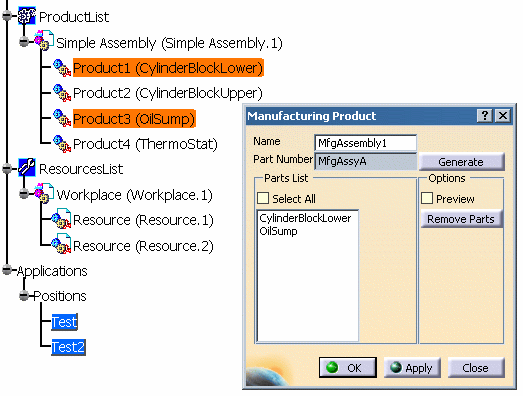Click the Product3 OilSump icon

point(62,118)
